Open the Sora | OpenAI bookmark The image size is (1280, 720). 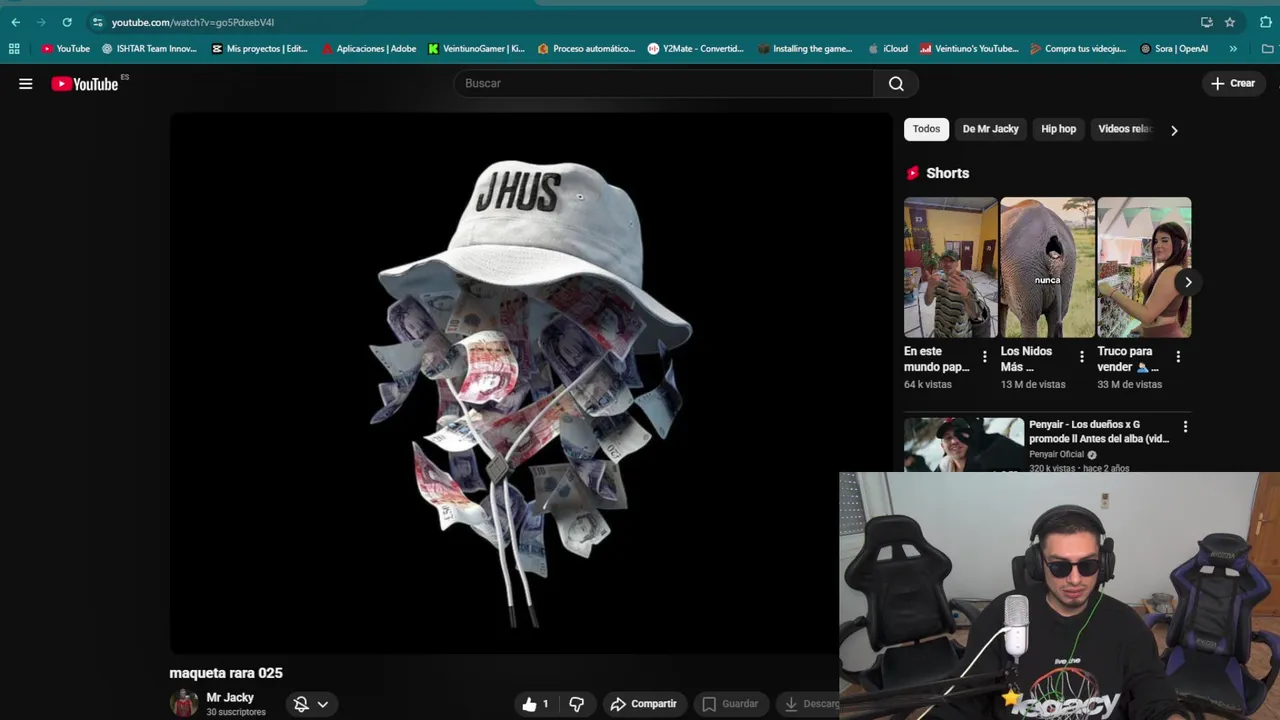(x=1174, y=48)
